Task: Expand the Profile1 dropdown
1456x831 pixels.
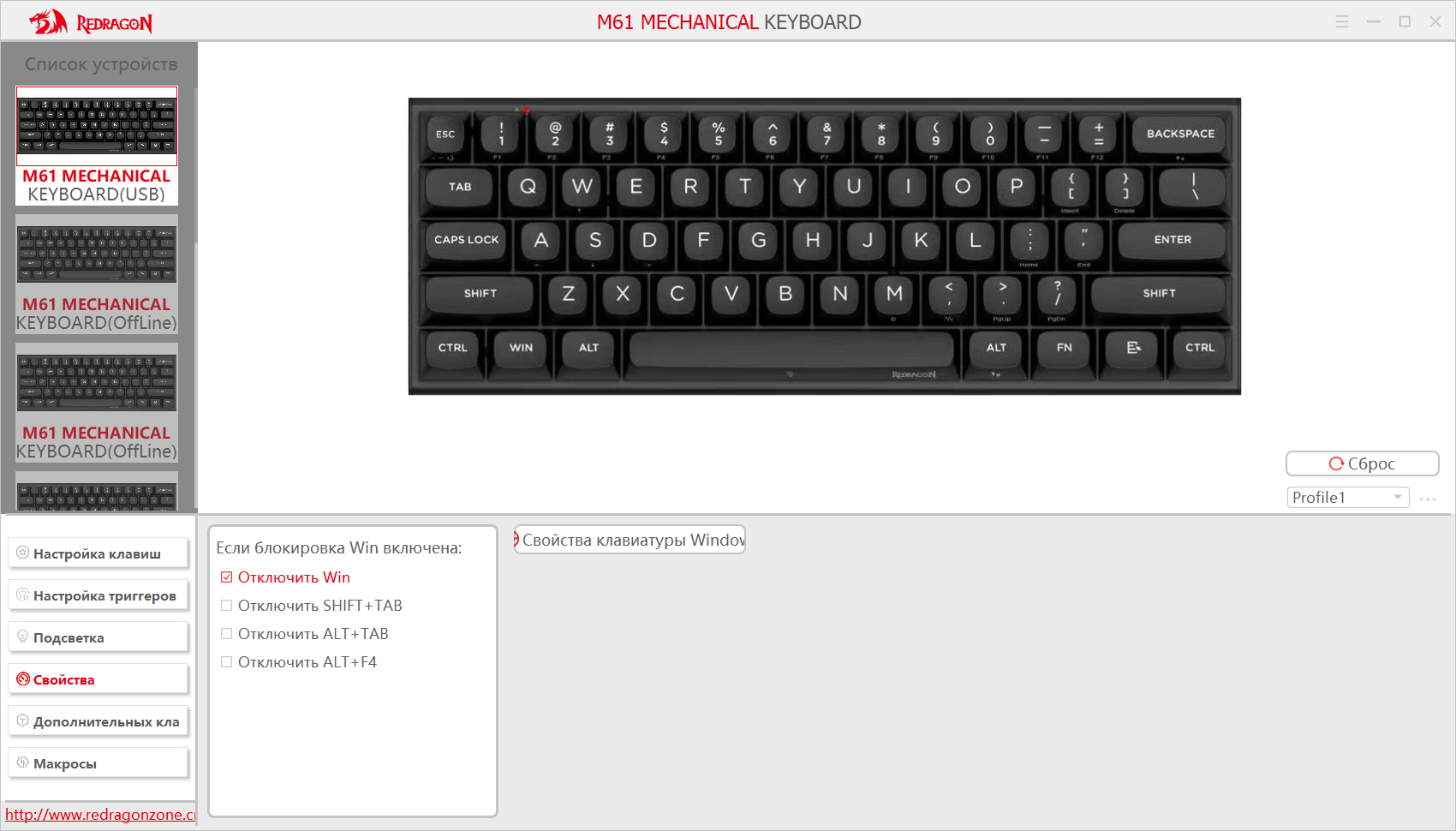Action: click(1348, 497)
